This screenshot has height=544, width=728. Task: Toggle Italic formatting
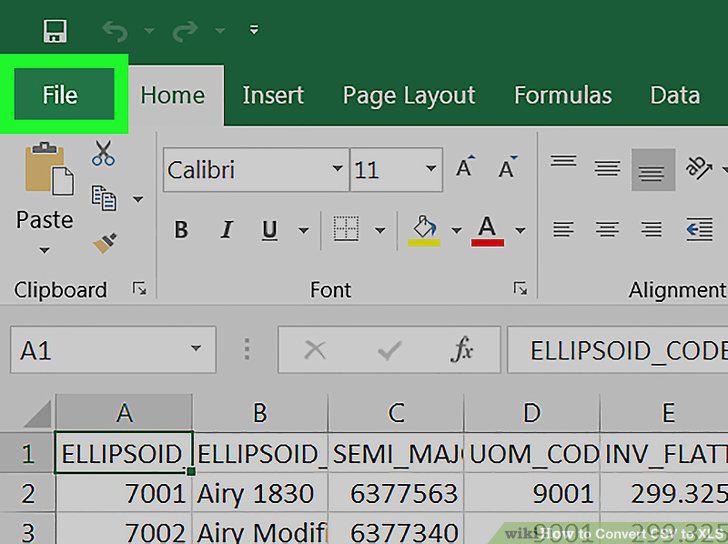(x=227, y=230)
